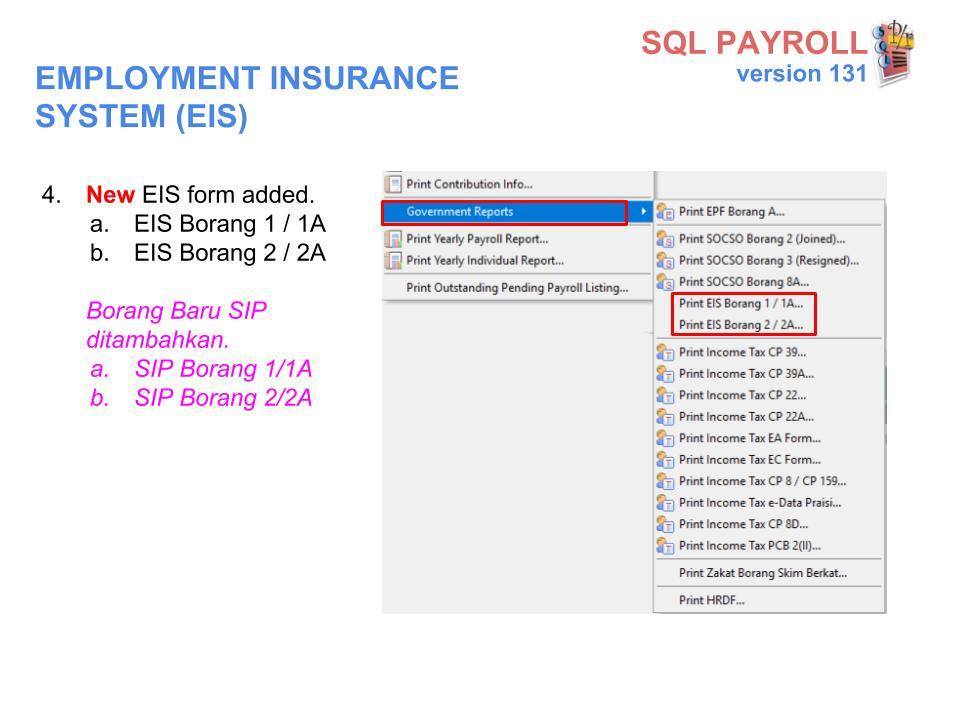Click the SOCSO Borang 8A icon
The height and width of the screenshot is (720, 960).
(666, 282)
